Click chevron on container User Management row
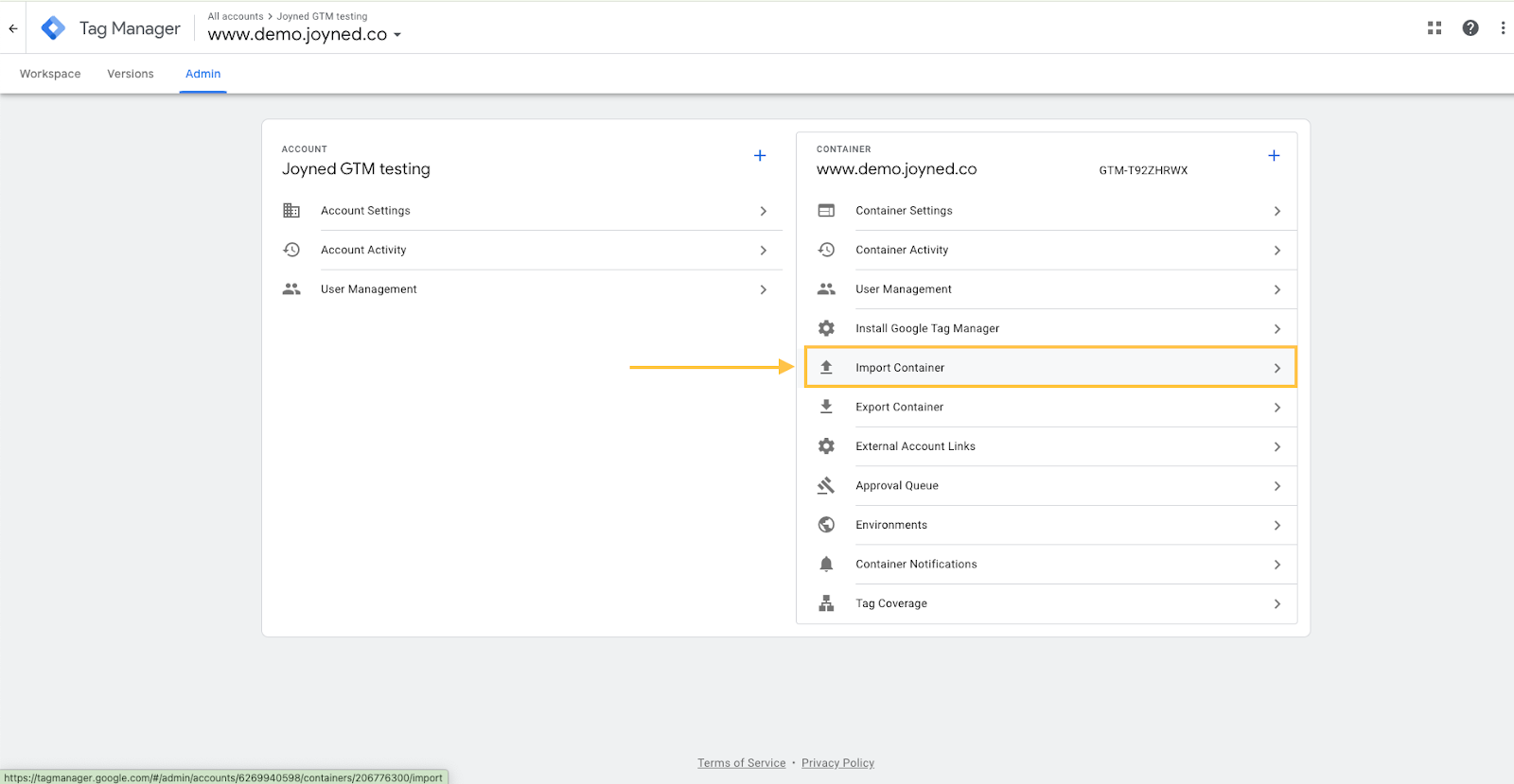The height and width of the screenshot is (784, 1514). coord(1277,289)
